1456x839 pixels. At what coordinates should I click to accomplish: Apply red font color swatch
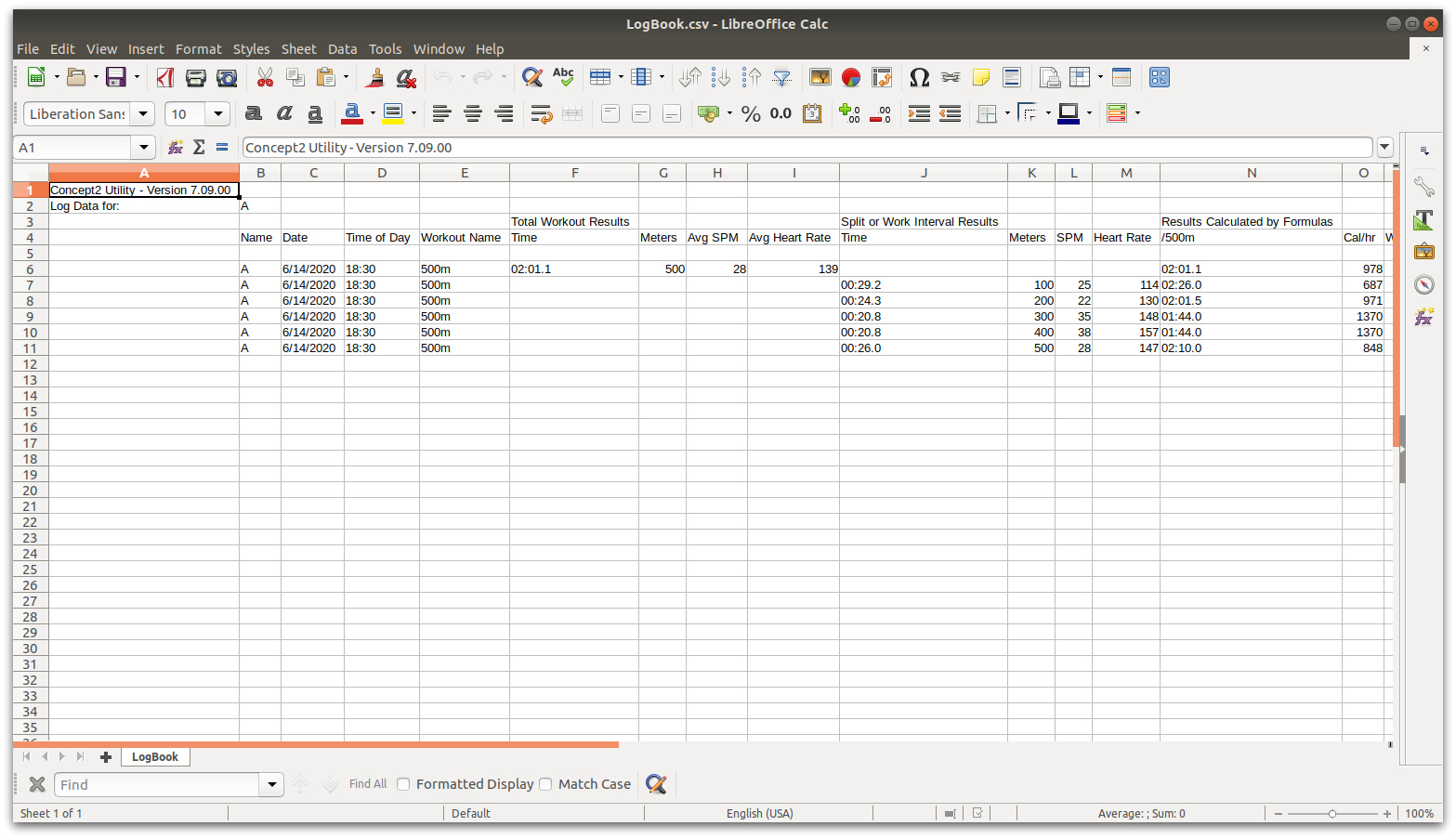352,113
